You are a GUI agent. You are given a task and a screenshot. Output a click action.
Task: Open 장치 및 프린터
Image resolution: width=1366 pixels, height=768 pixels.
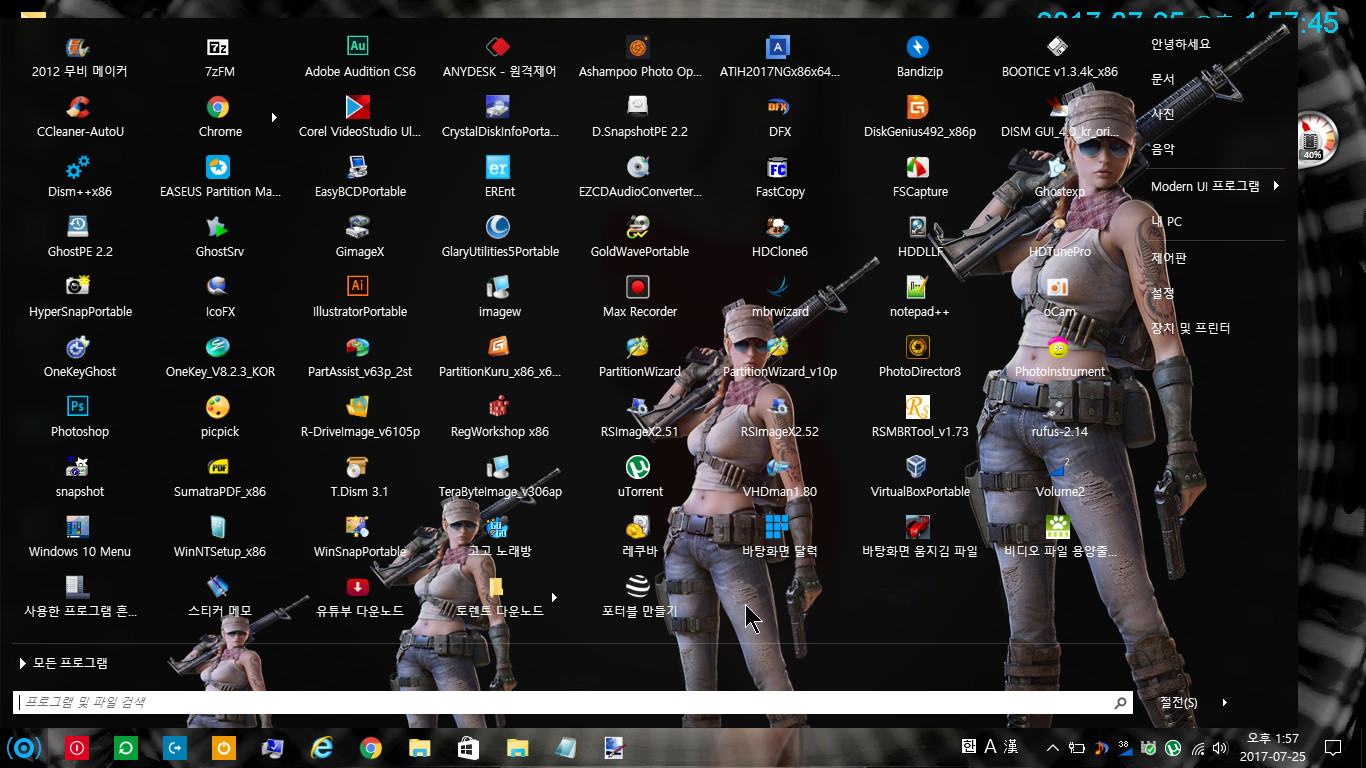[1190, 328]
